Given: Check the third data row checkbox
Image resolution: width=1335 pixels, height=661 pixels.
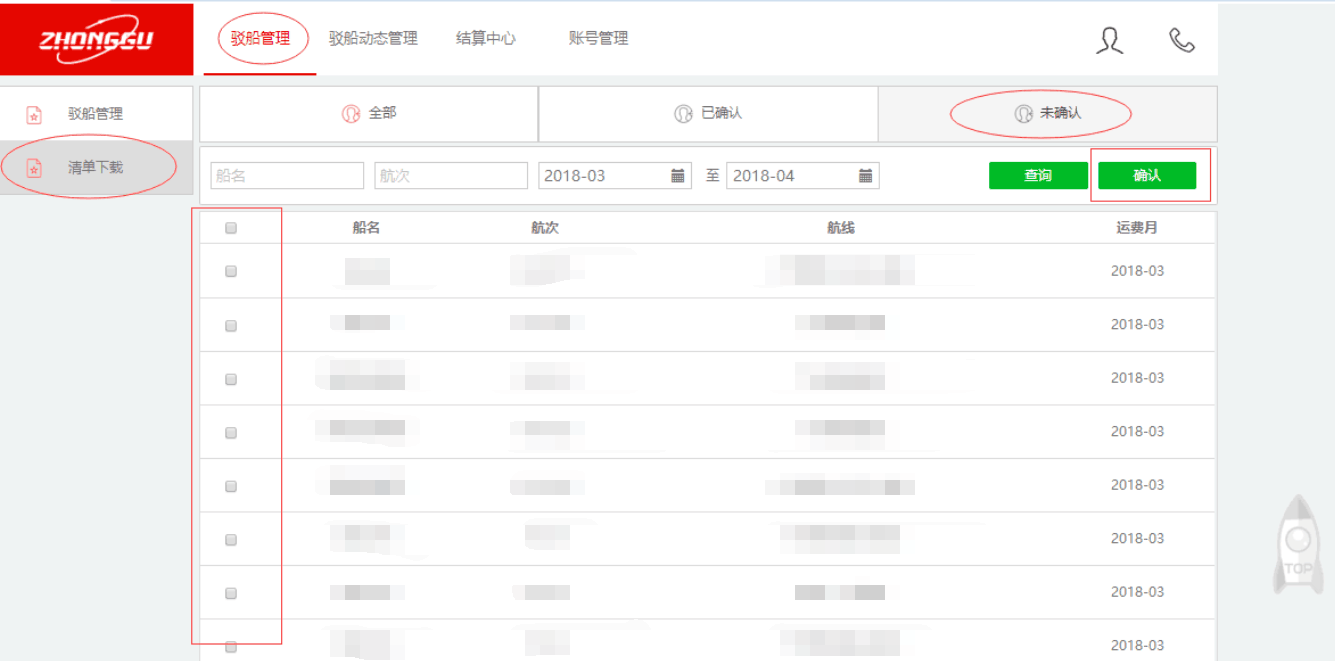Looking at the screenshot, I should [231, 379].
